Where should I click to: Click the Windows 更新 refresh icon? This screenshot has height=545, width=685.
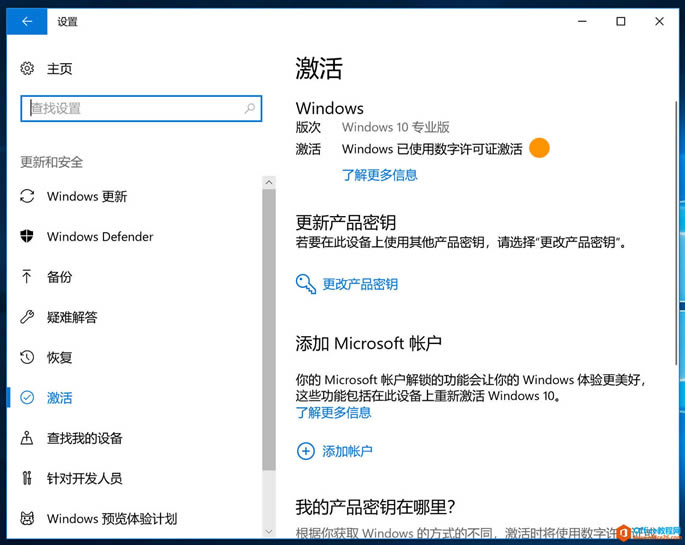pos(27,196)
